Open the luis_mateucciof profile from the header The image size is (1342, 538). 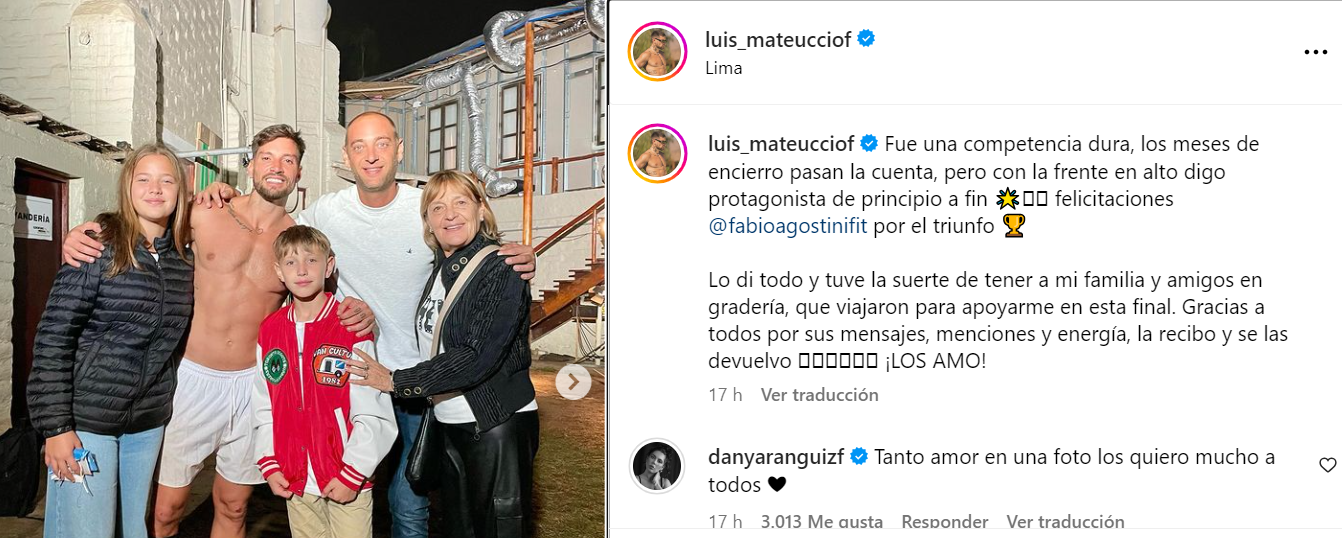(x=779, y=39)
